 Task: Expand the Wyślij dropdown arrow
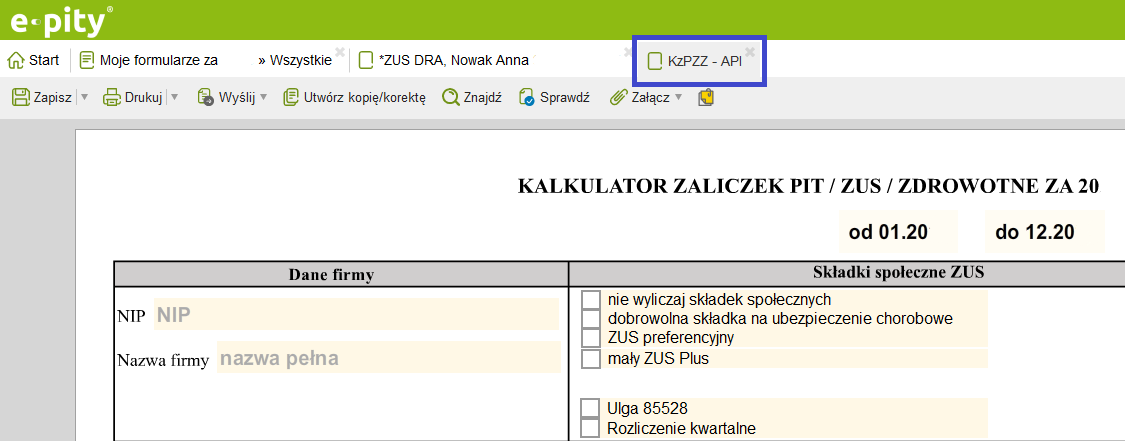[264, 97]
